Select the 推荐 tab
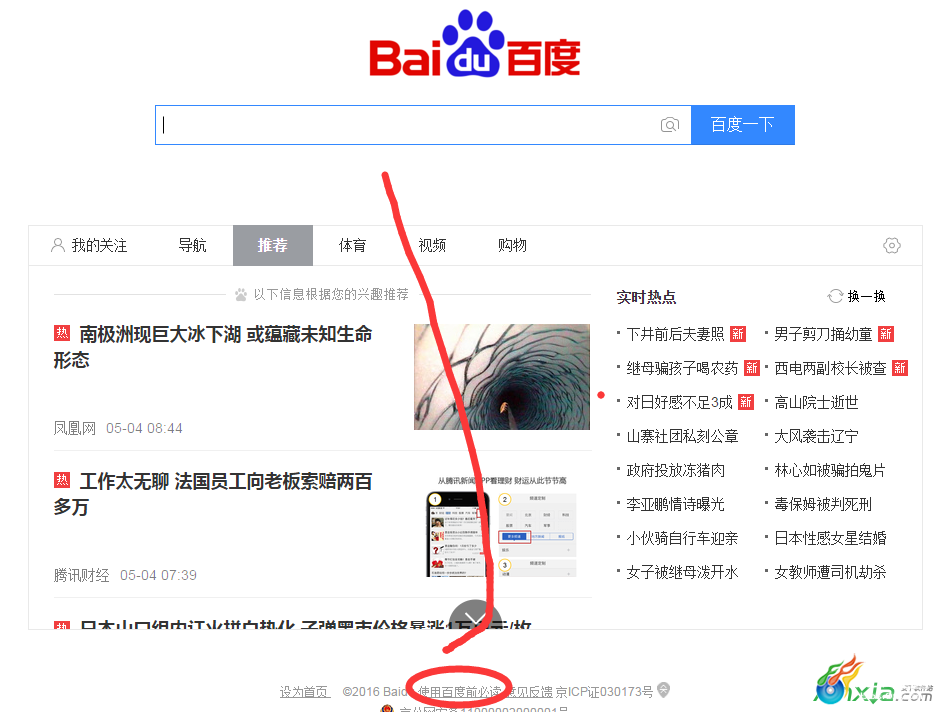The height and width of the screenshot is (712, 940). (x=273, y=245)
